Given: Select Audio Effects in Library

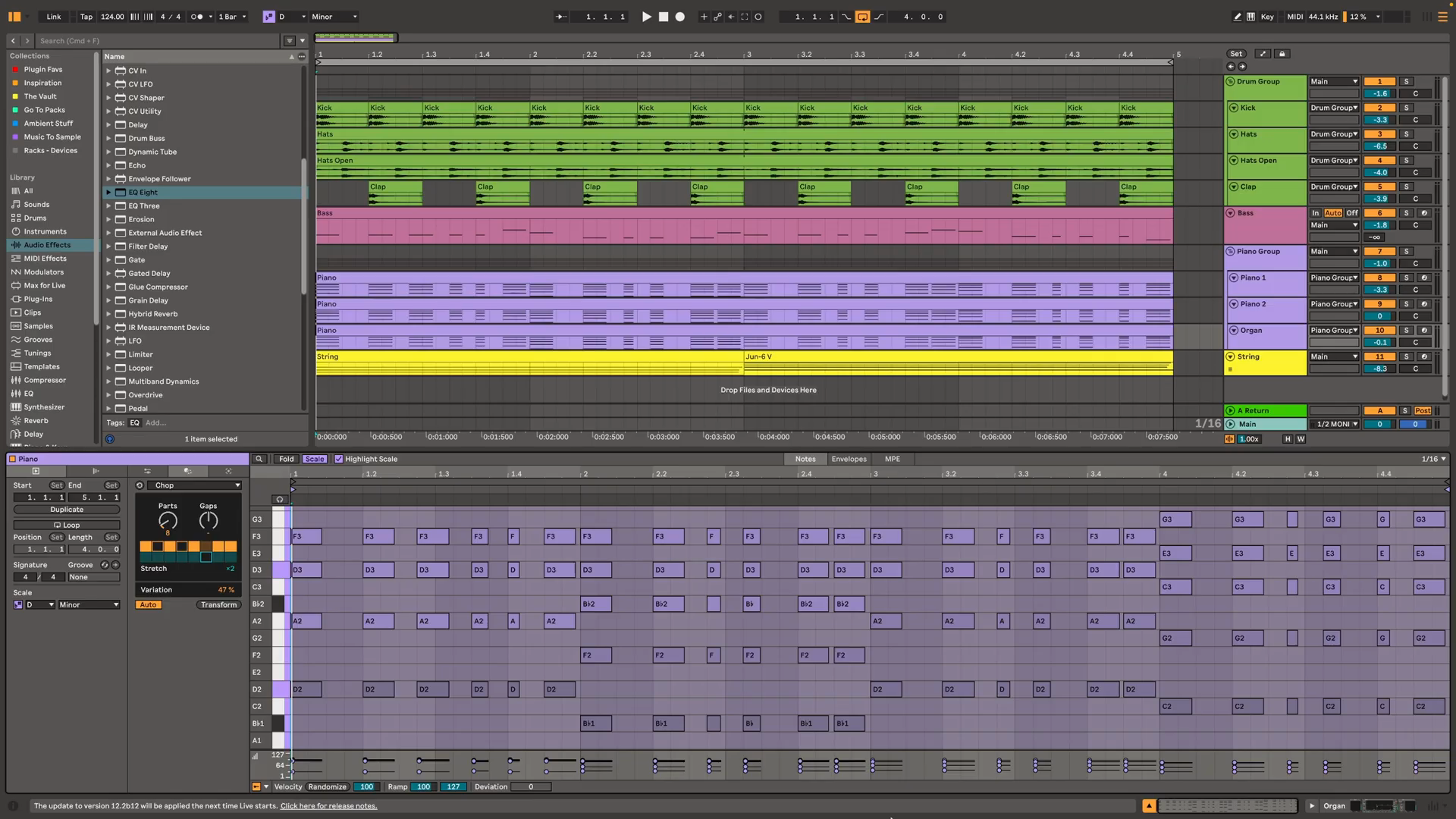Looking at the screenshot, I should [47, 245].
